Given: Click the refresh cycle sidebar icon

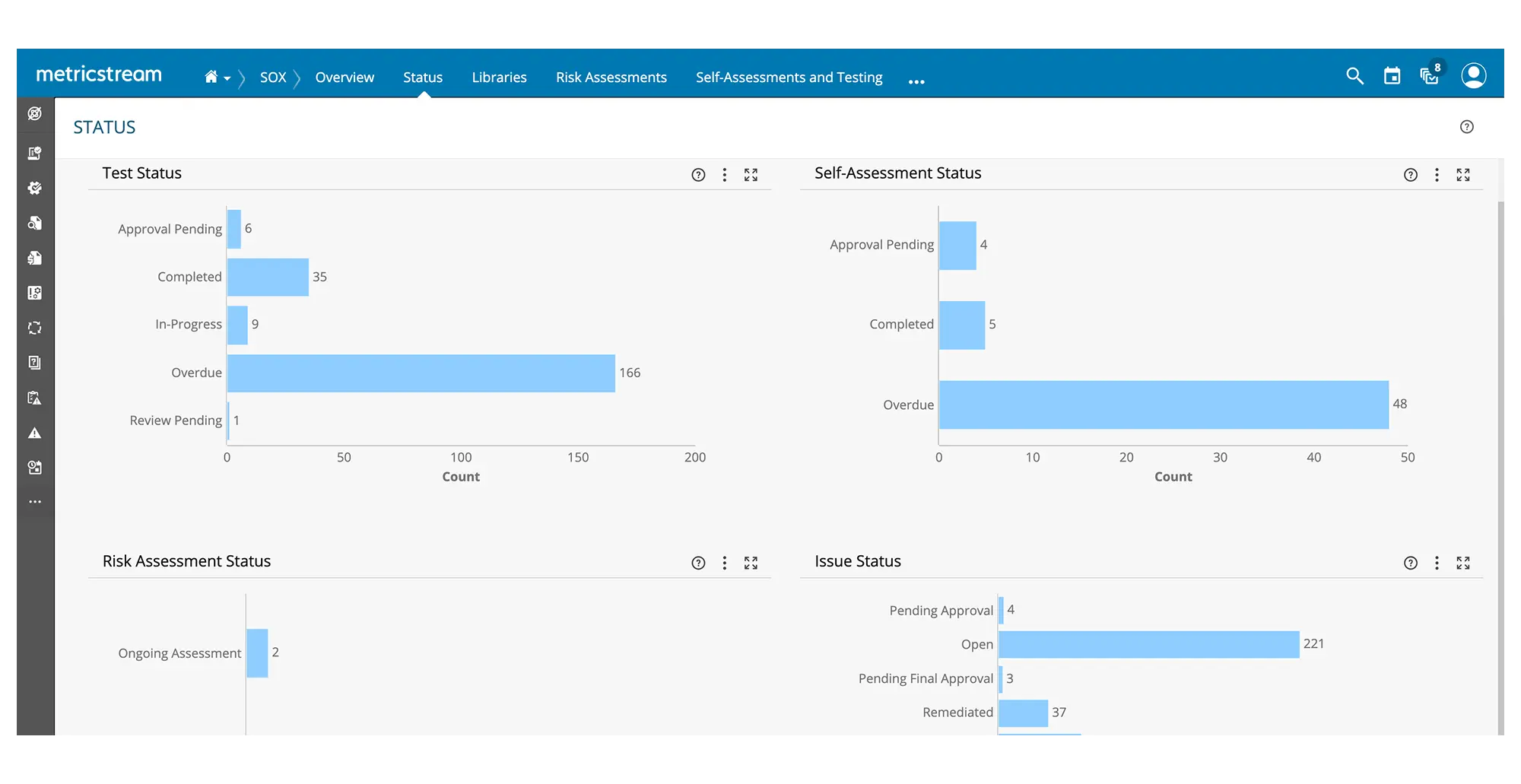Looking at the screenshot, I should coord(35,328).
